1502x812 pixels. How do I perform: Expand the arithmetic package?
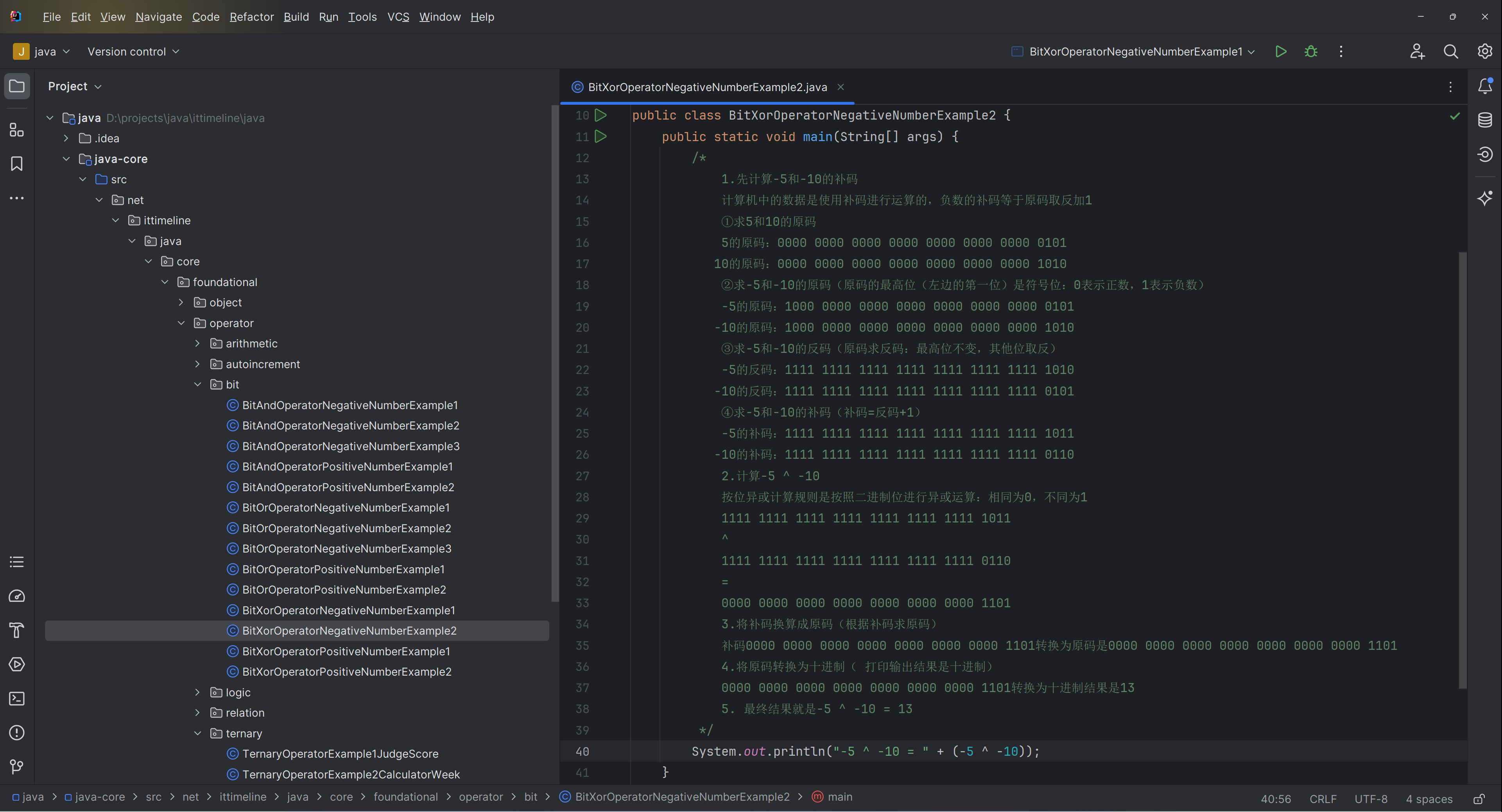point(197,343)
